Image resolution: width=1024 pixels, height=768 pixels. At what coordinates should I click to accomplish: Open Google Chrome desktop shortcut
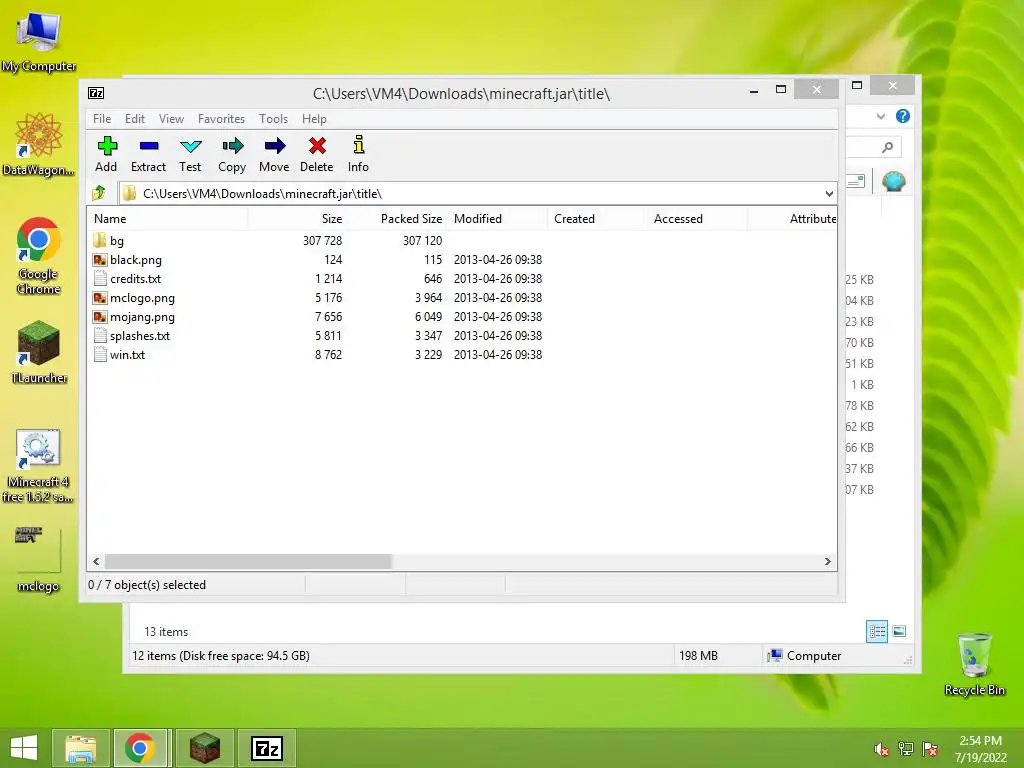[x=39, y=256]
